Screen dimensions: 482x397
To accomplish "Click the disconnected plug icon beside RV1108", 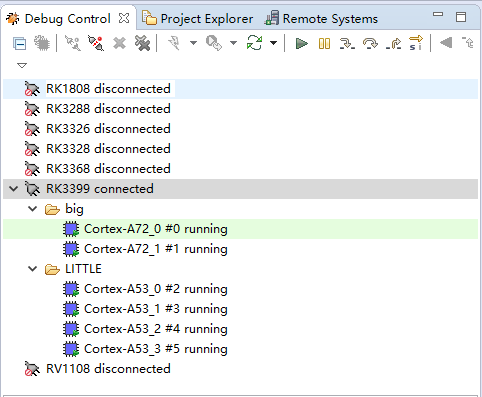I will click(32, 369).
